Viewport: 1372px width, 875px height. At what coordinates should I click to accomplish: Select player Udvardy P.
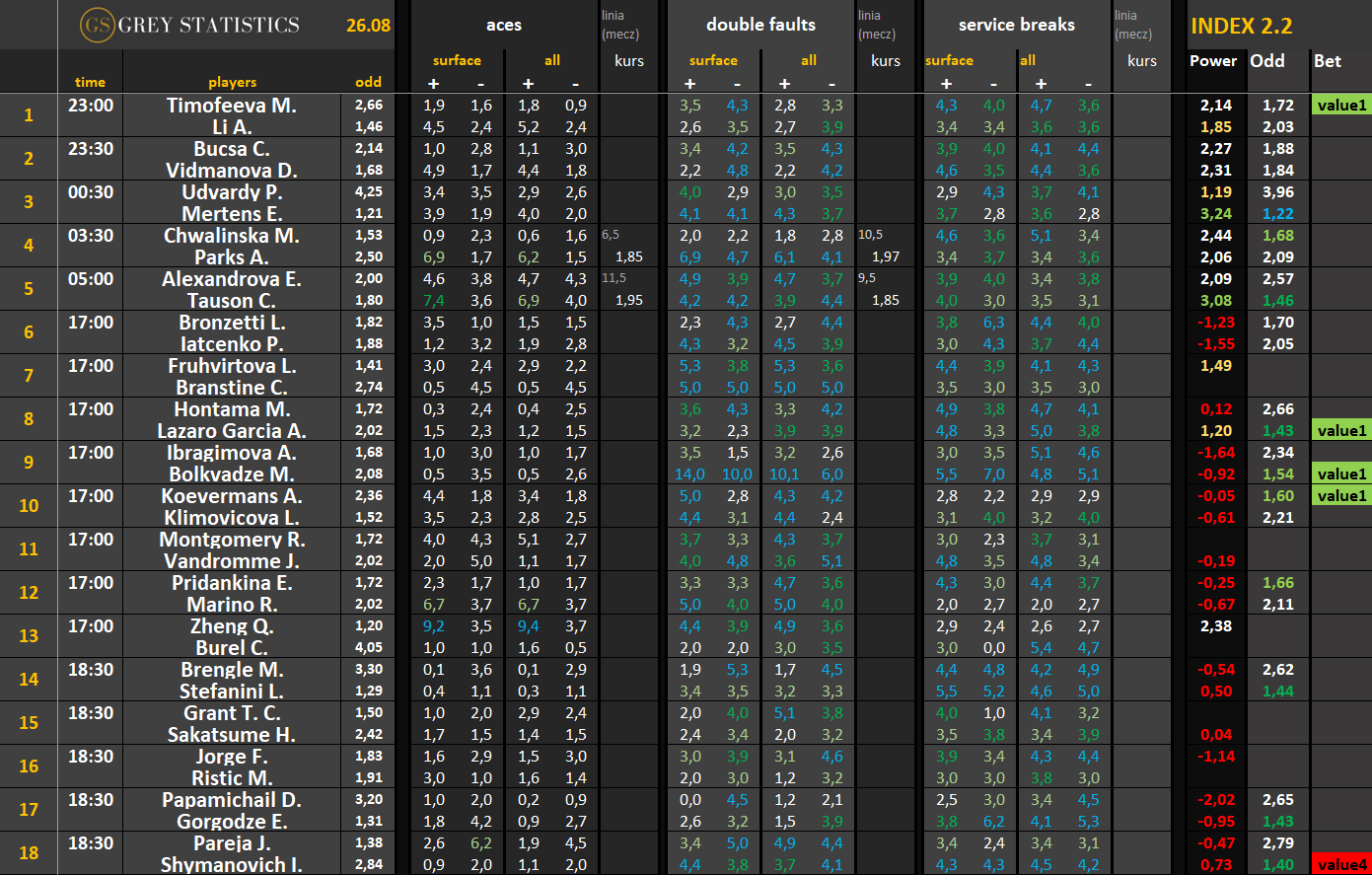tap(232, 191)
